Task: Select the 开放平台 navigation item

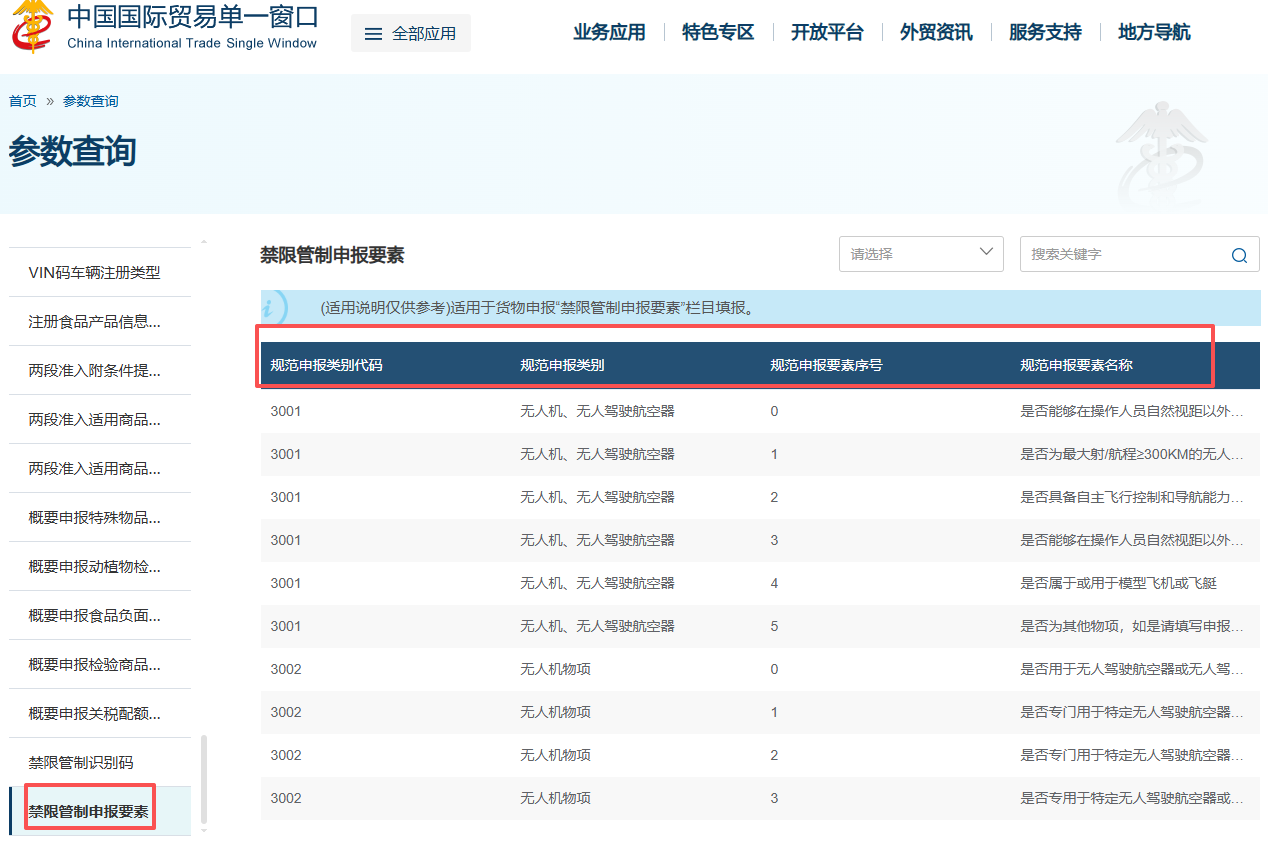Action: (828, 31)
